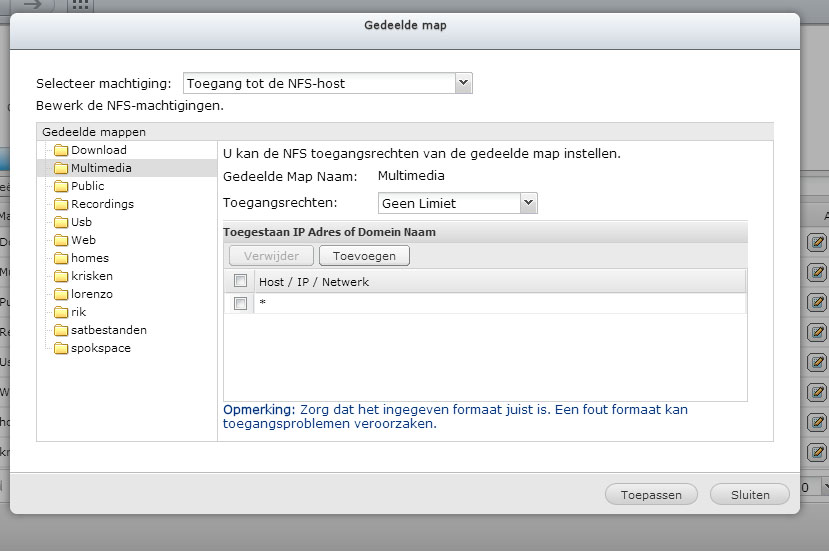This screenshot has width=829, height=551.
Task: Check the Host / IP / Netwerk header checkbox
Action: pos(241,281)
